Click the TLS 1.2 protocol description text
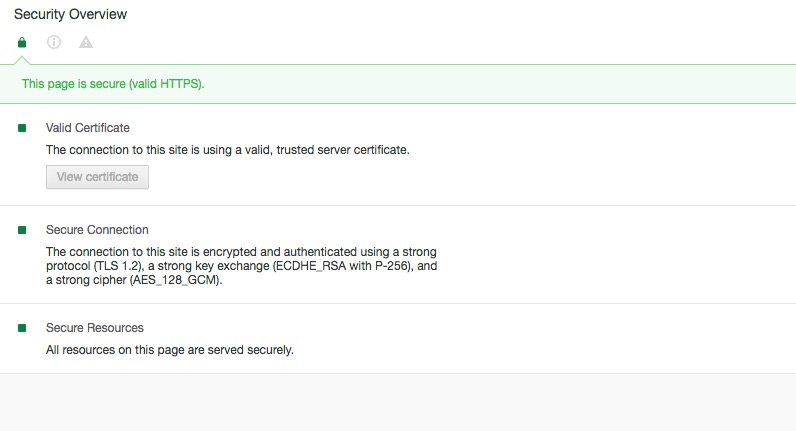 coord(118,266)
